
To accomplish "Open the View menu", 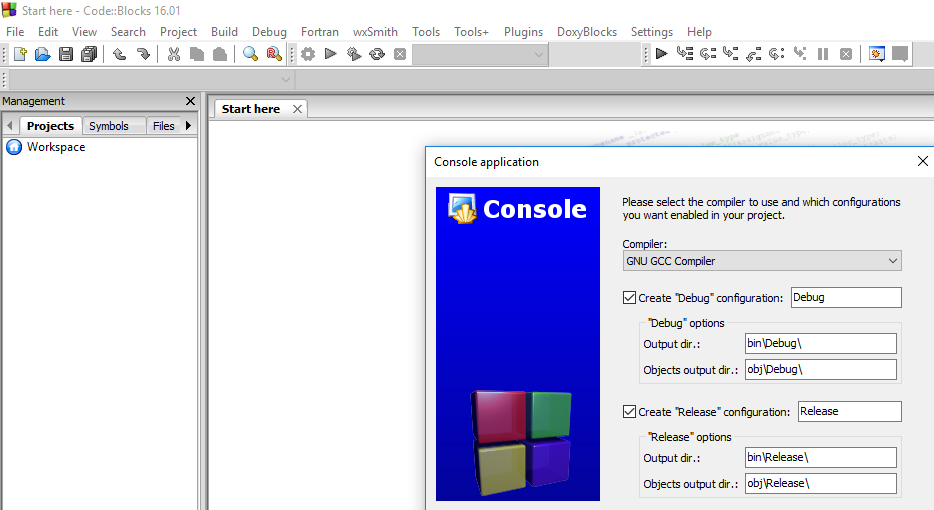I will click(x=84, y=32).
